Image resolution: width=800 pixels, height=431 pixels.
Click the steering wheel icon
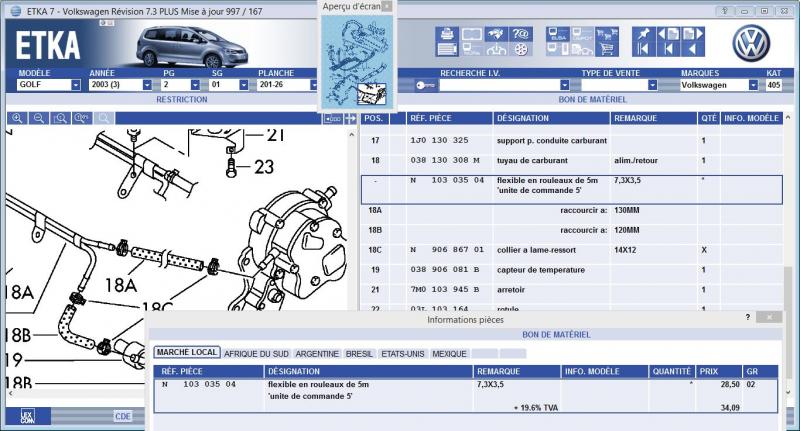click(x=496, y=49)
